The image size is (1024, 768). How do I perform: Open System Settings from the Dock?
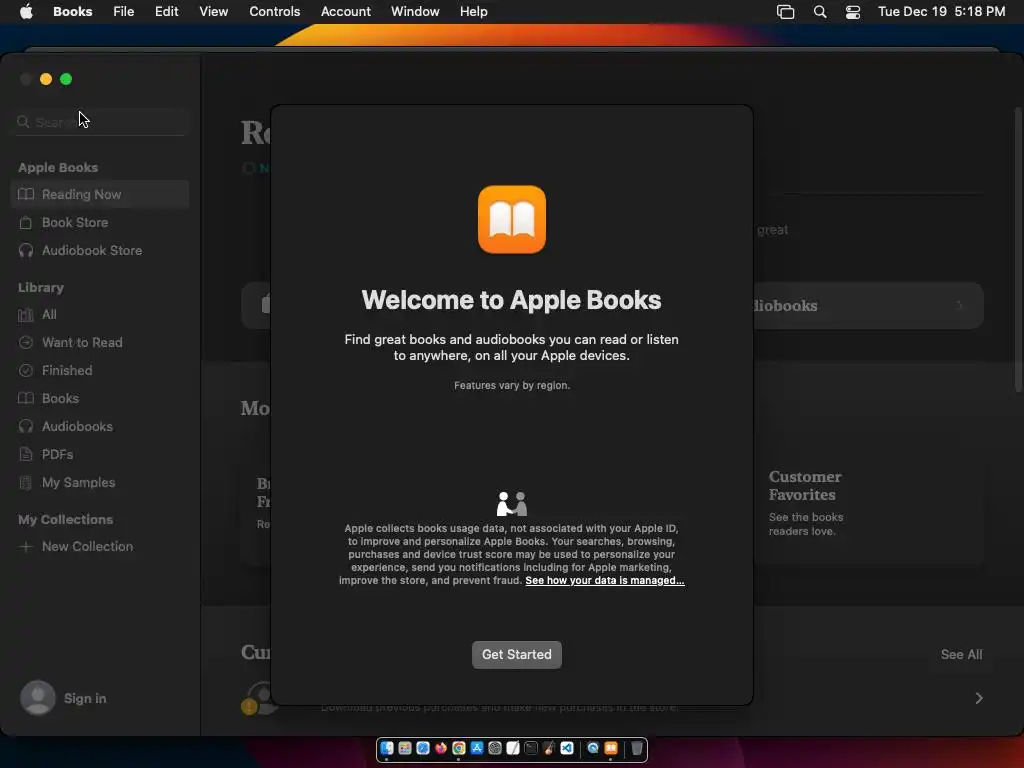pyautogui.click(x=495, y=748)
